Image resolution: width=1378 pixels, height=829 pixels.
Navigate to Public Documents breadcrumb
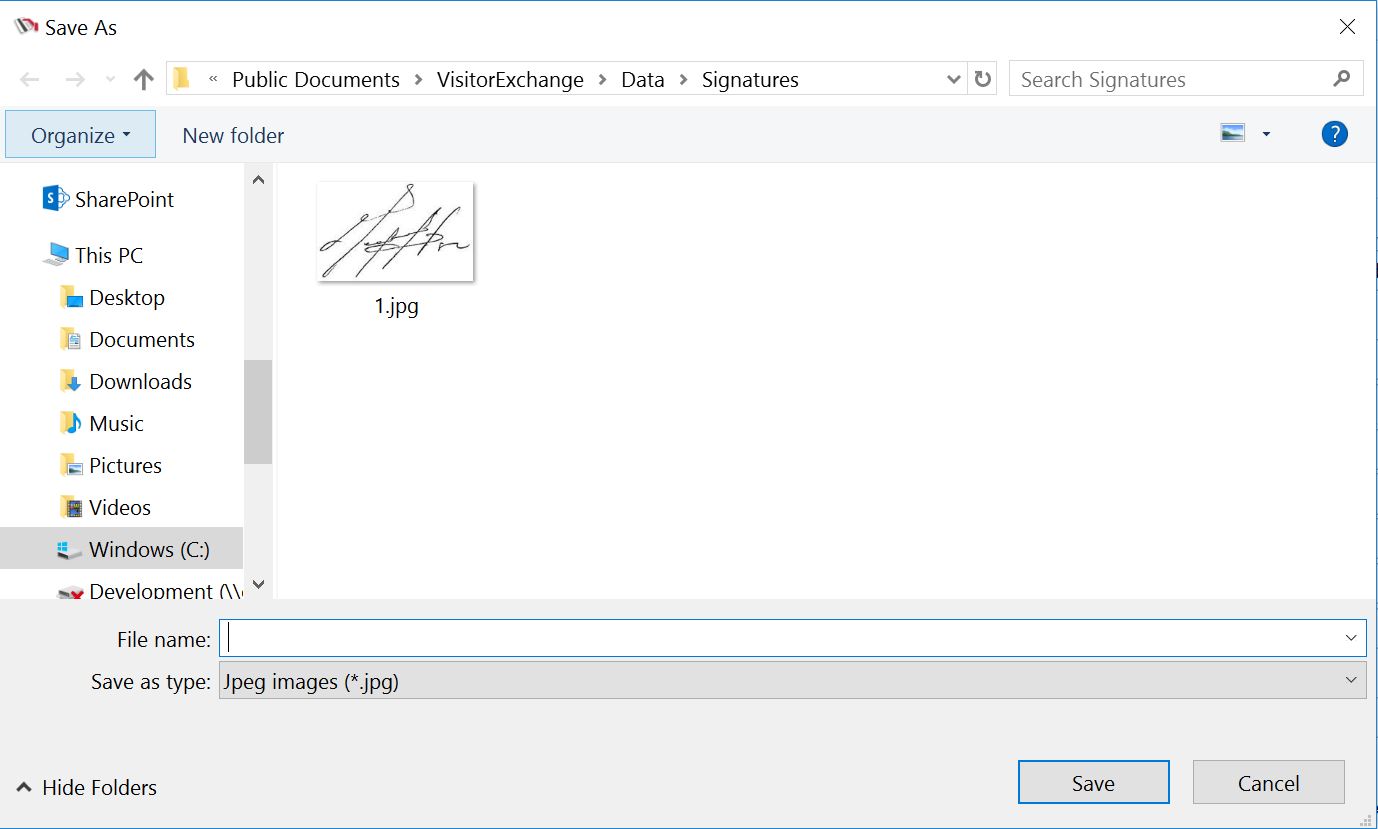click(316, 80)
